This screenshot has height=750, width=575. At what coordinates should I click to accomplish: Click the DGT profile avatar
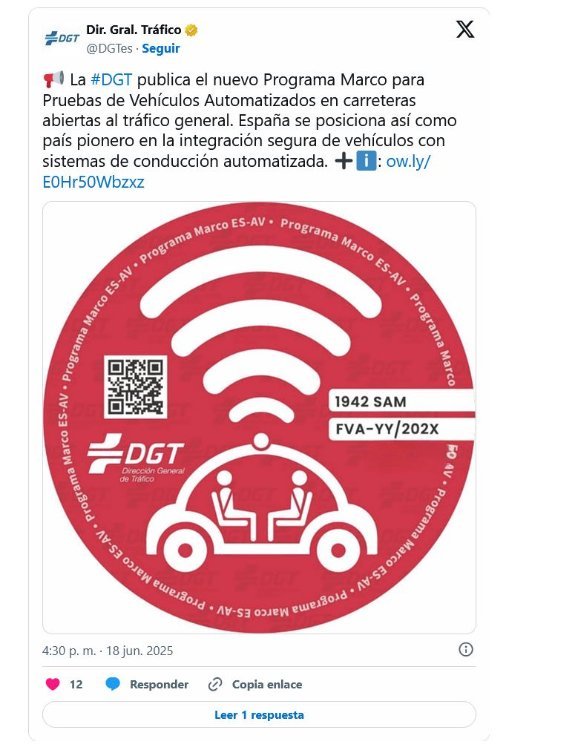pos(62,38)
